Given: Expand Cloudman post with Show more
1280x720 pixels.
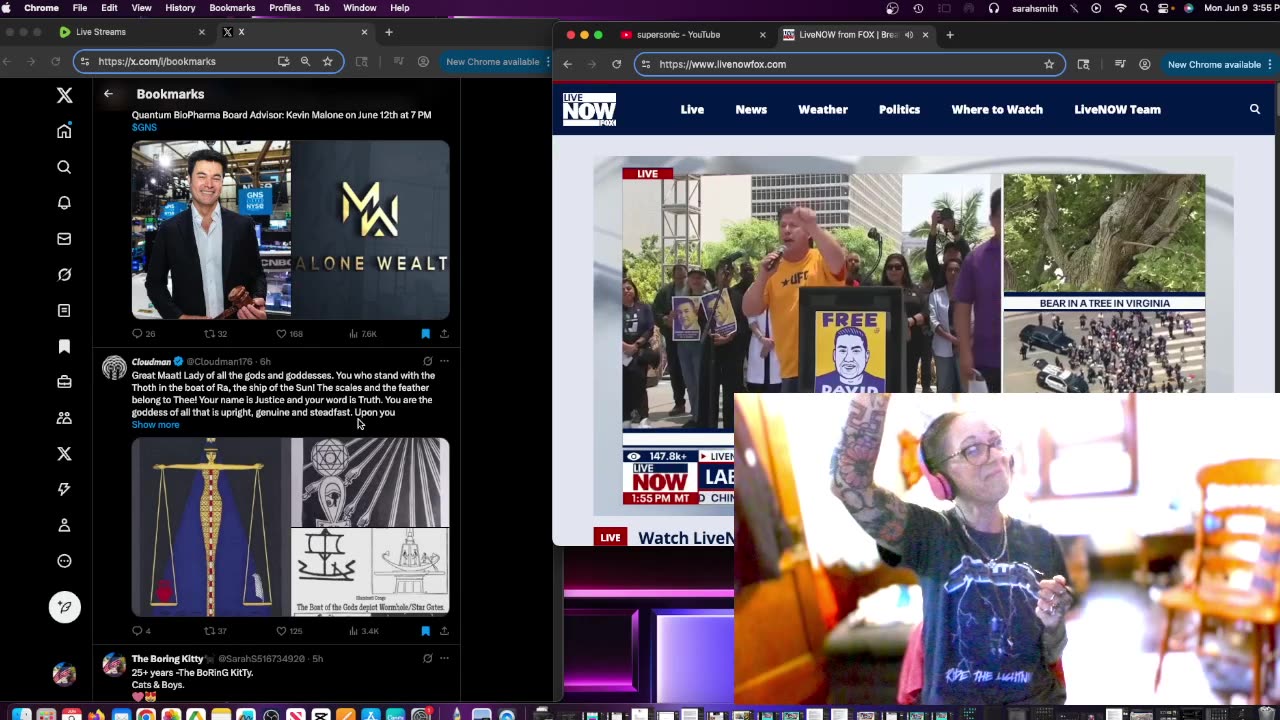Looking at the screenshot, I should [x=155, y=425].
